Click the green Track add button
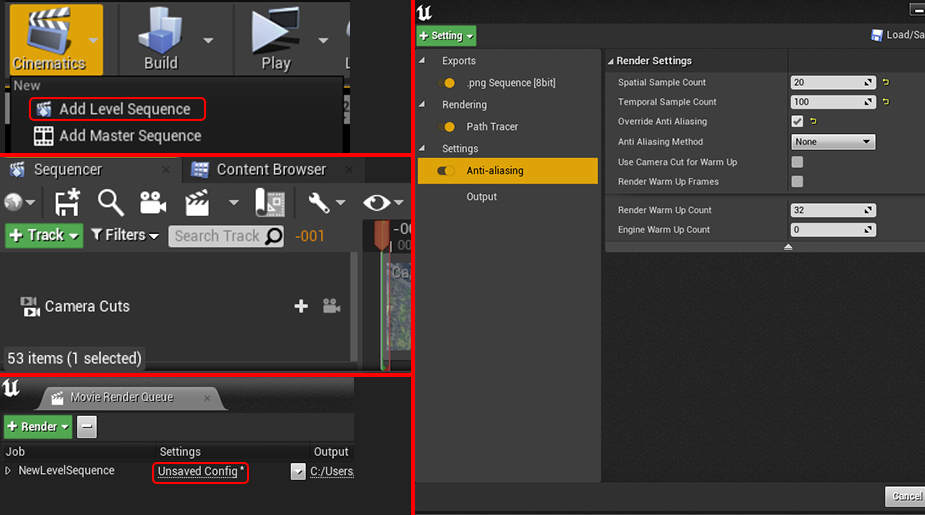 tap(44, 235)
